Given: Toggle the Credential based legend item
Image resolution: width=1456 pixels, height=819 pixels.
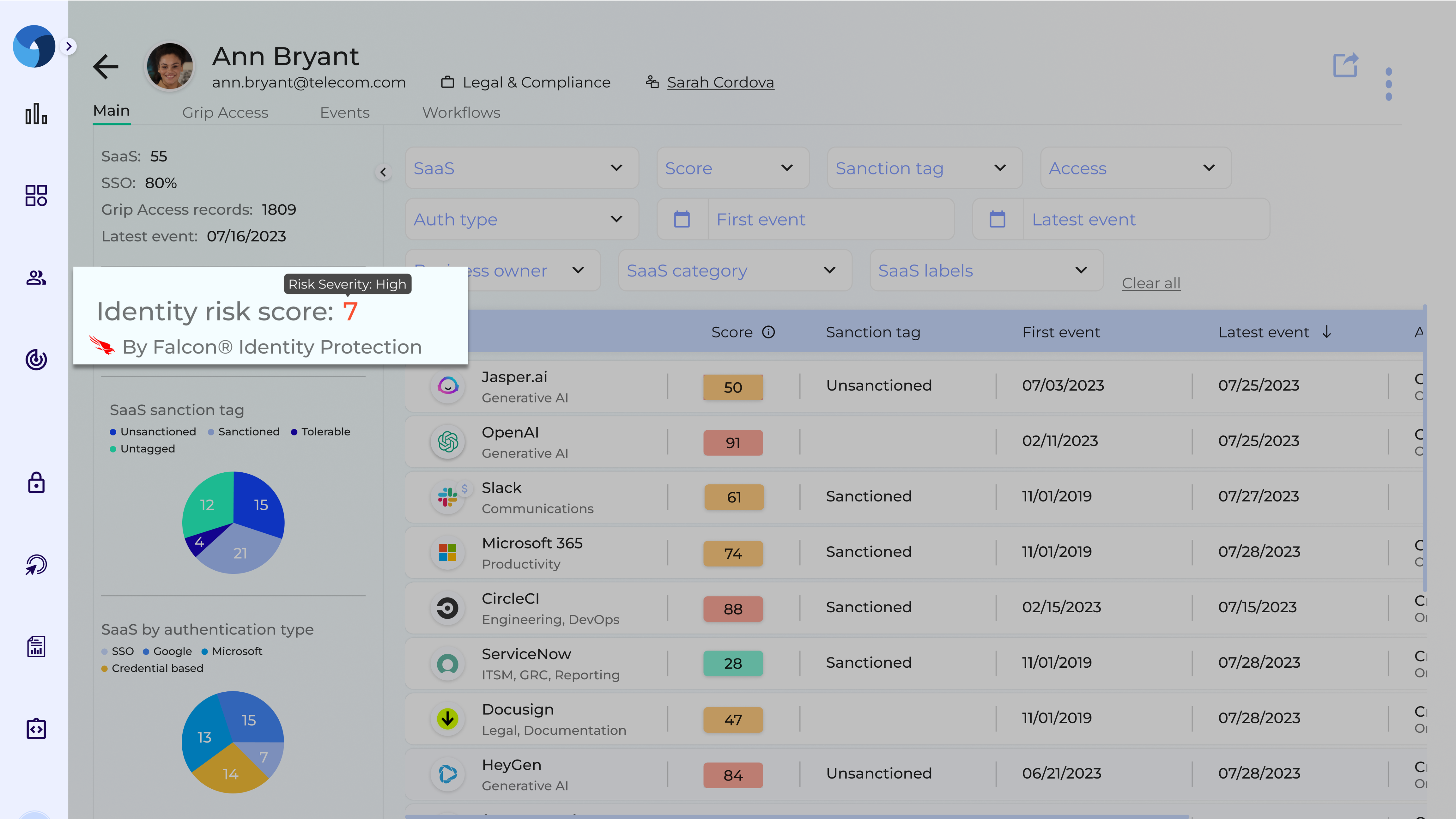Looking at the screenshot, I should click(x=152, y=668).
